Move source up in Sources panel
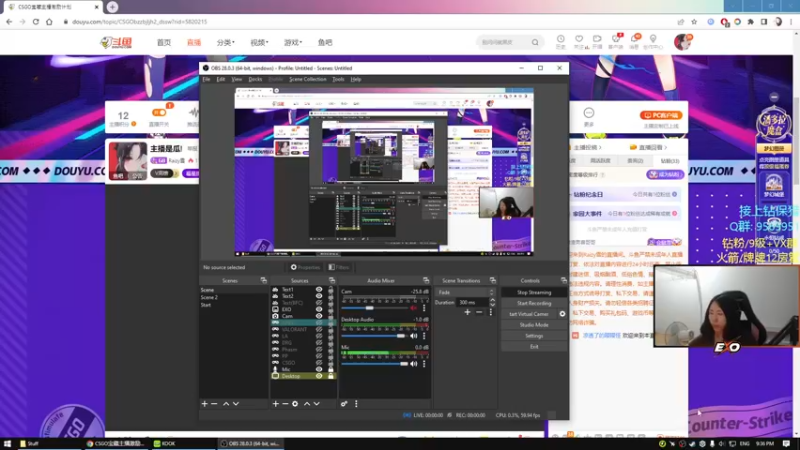This screenshot has width=800, height=450. coord(307,404)
